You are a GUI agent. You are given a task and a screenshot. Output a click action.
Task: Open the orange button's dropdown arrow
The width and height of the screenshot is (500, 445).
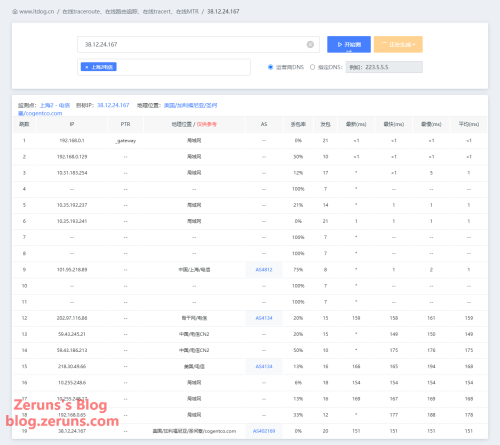(414, 44)
